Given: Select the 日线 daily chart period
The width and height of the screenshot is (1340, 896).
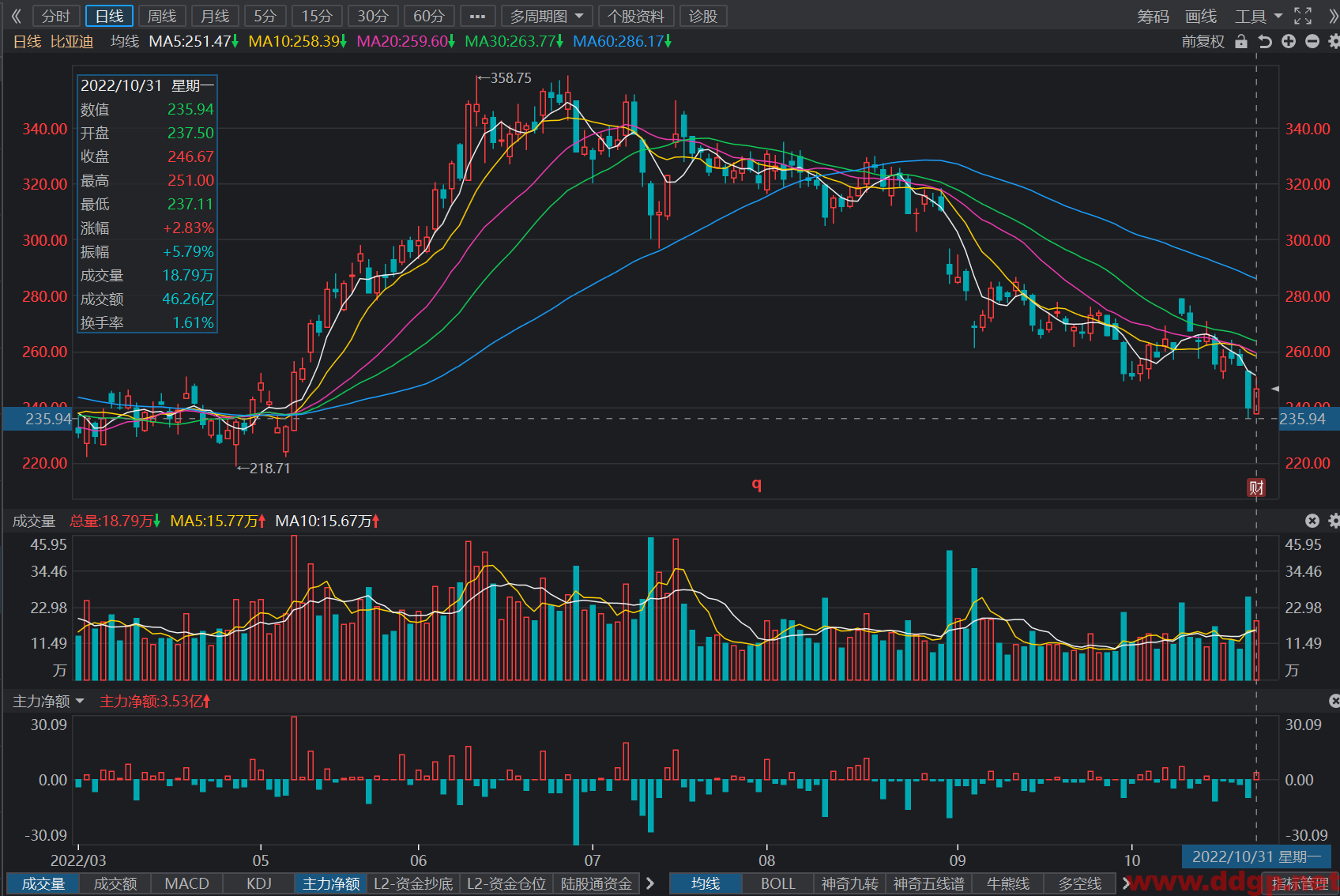Looking at the screenshot, I should coord(109,16).
